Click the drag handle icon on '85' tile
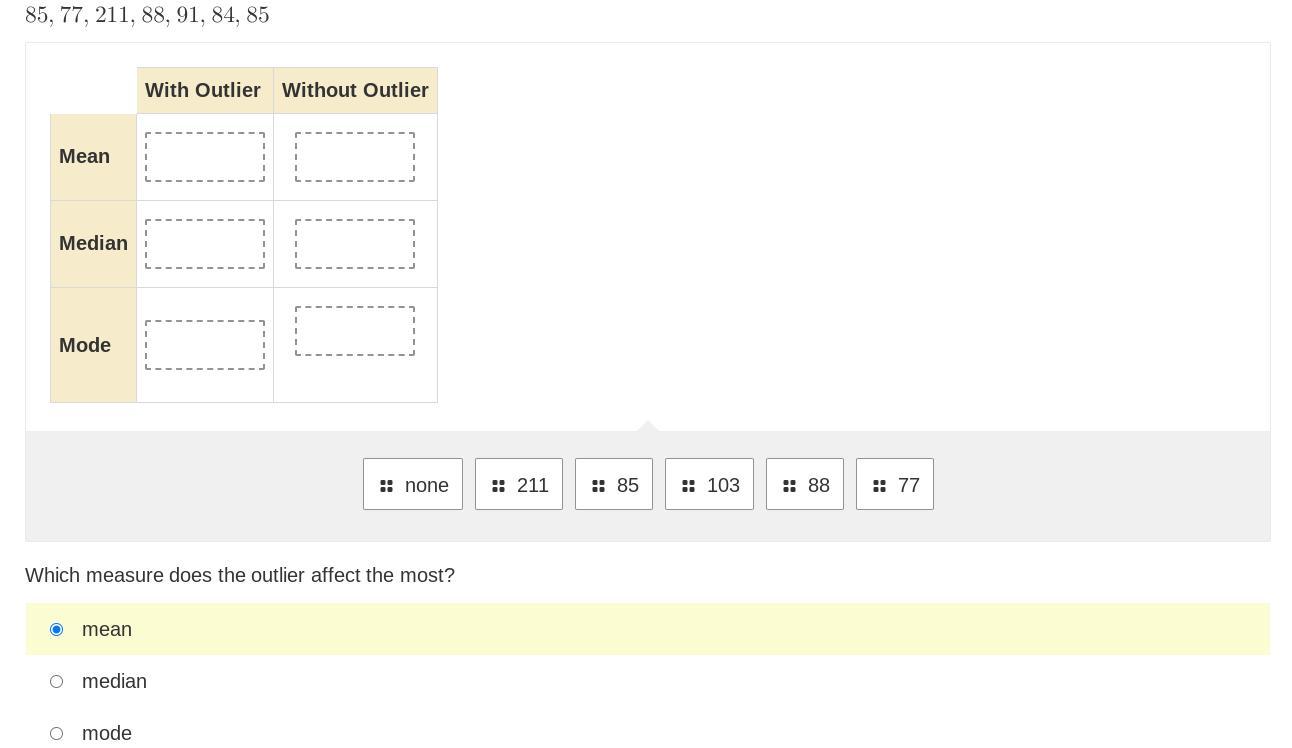 tap(599, 486)
